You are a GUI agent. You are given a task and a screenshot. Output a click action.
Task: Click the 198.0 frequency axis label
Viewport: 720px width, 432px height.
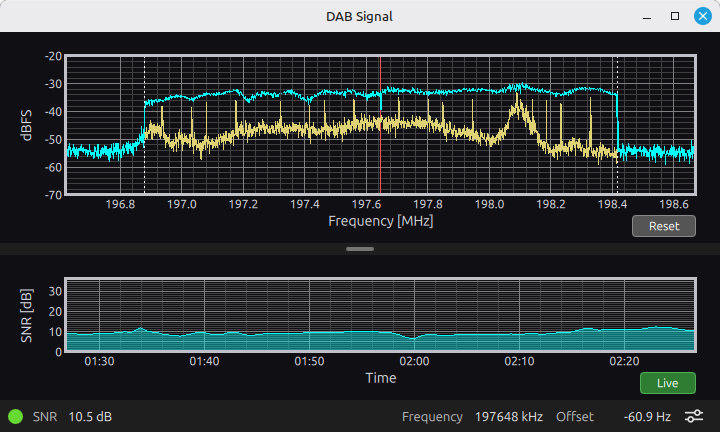tap(489, 204)
